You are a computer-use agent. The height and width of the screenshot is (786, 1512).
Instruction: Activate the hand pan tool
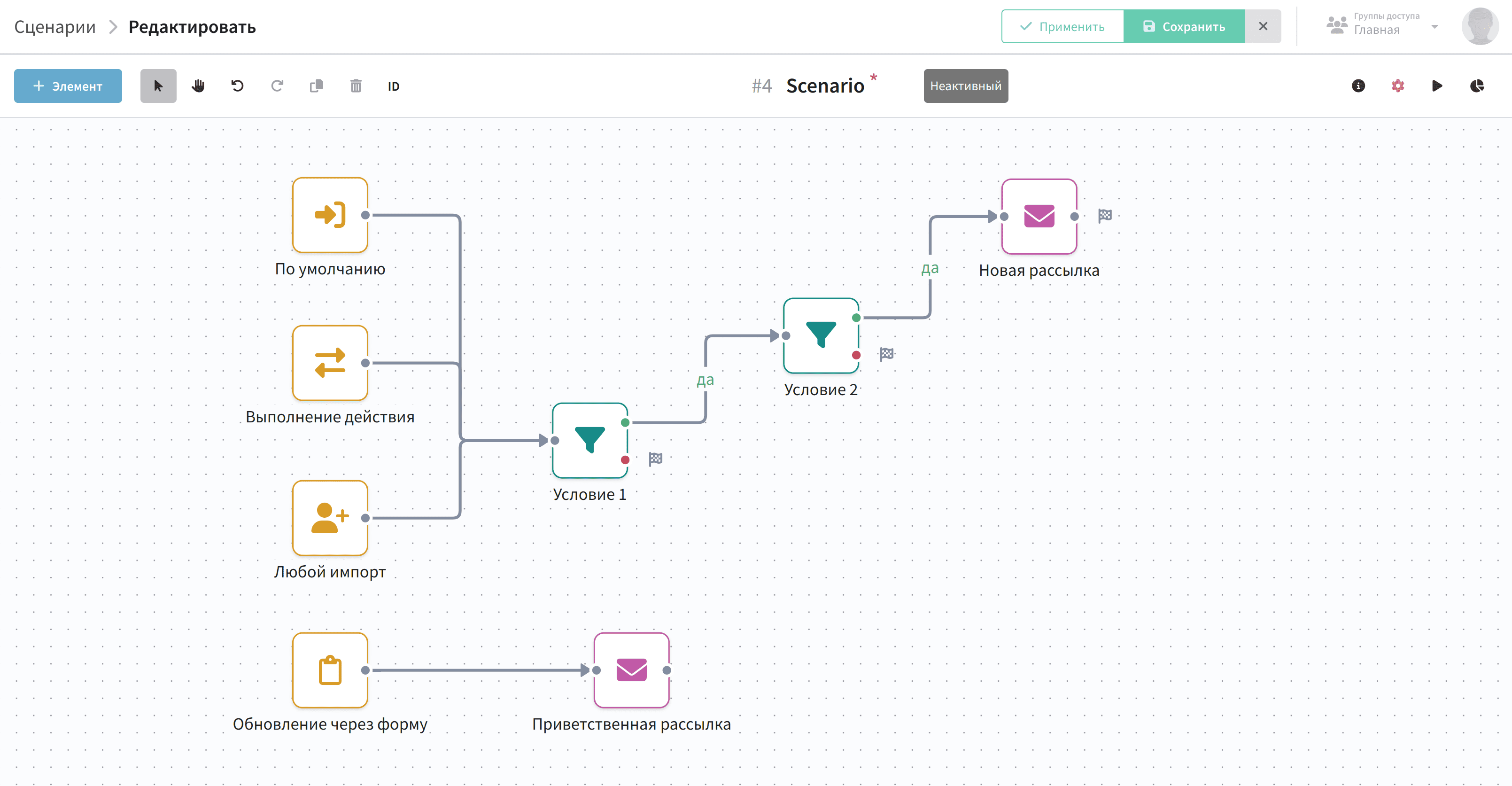coord(198,86)
